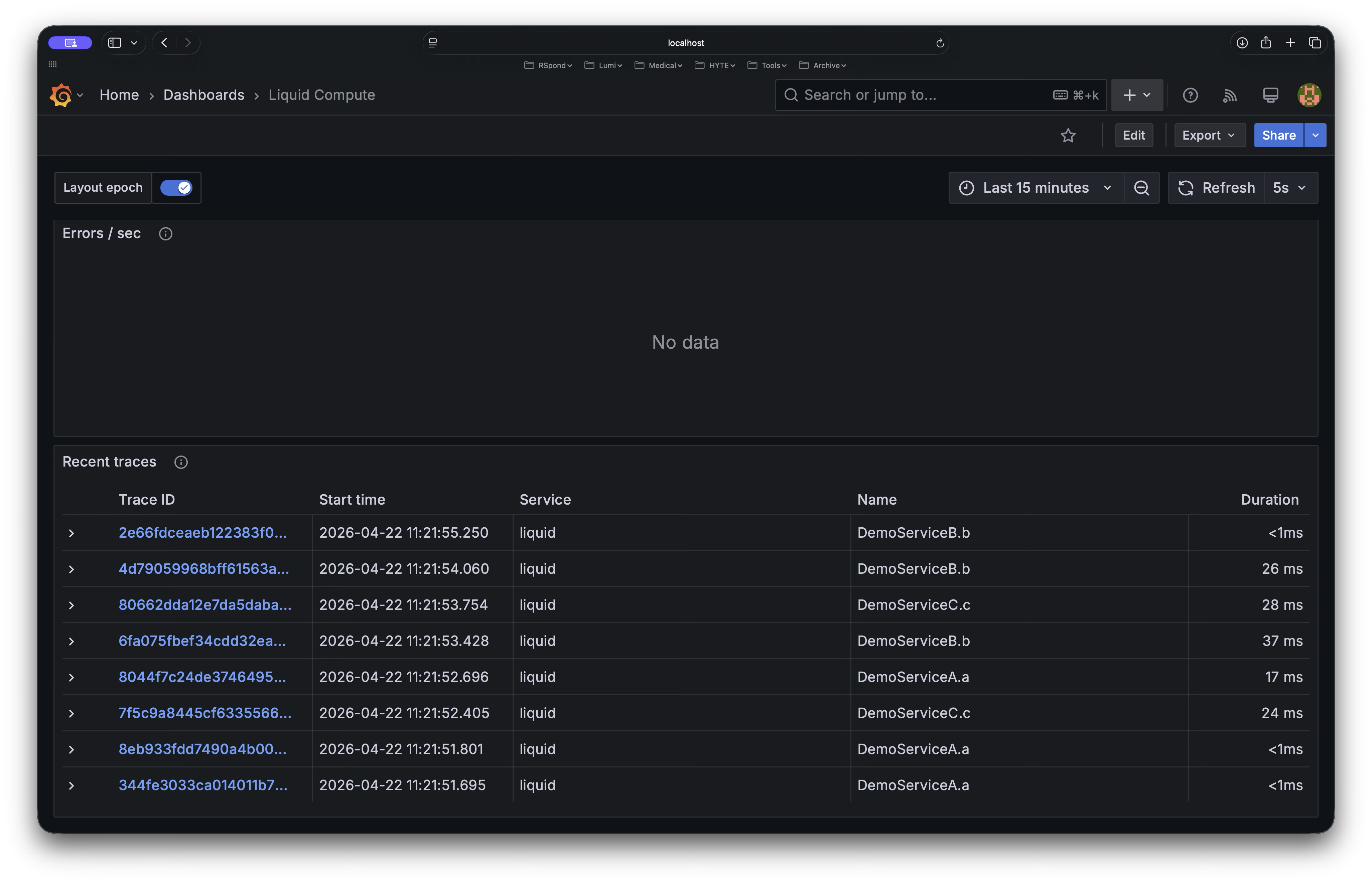
Task: Toggle kiosk TV mode monitor icon
Action: (x=1270, y=95)
